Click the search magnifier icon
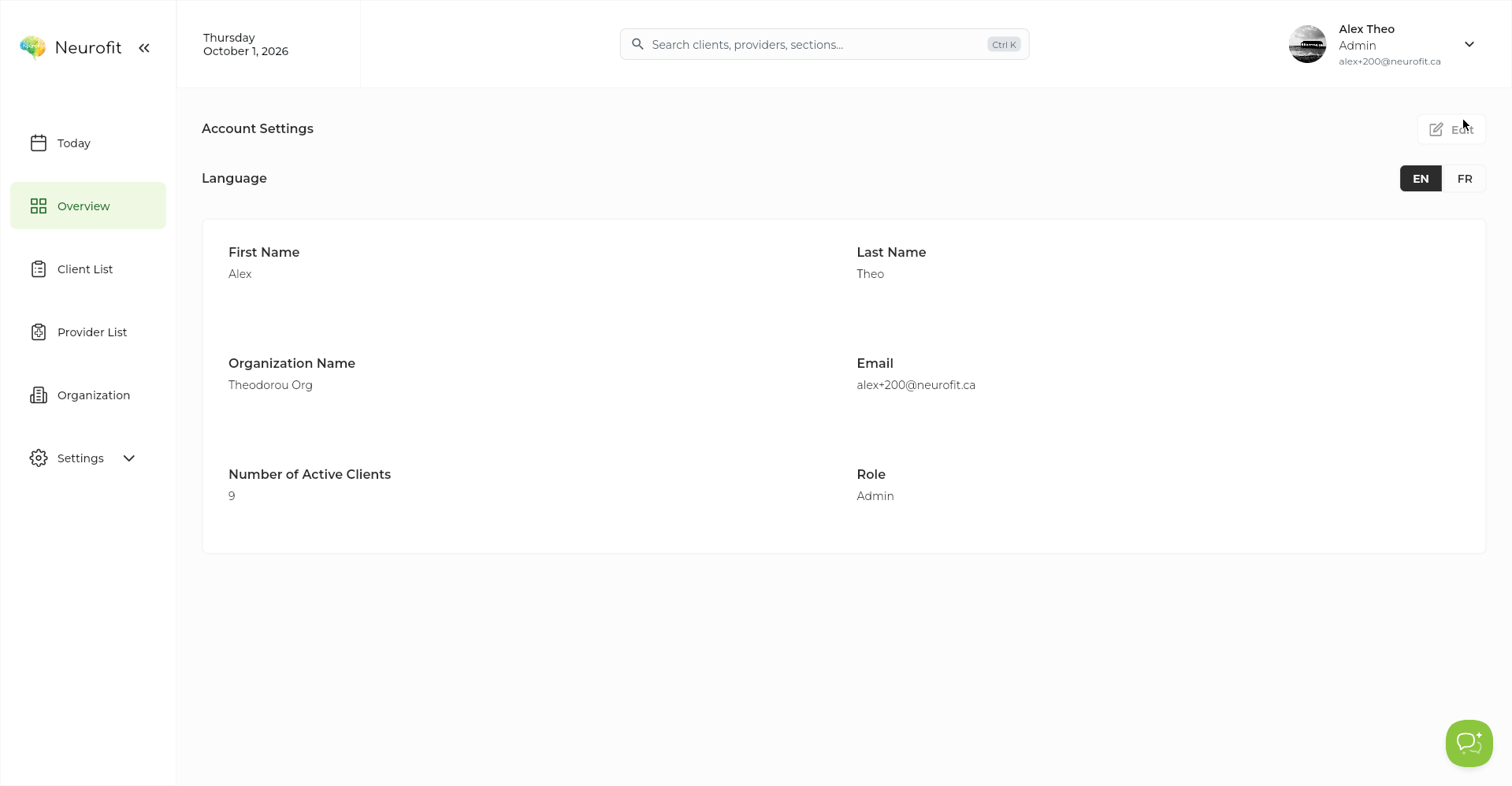1512x786 pixels. [637, 44]
